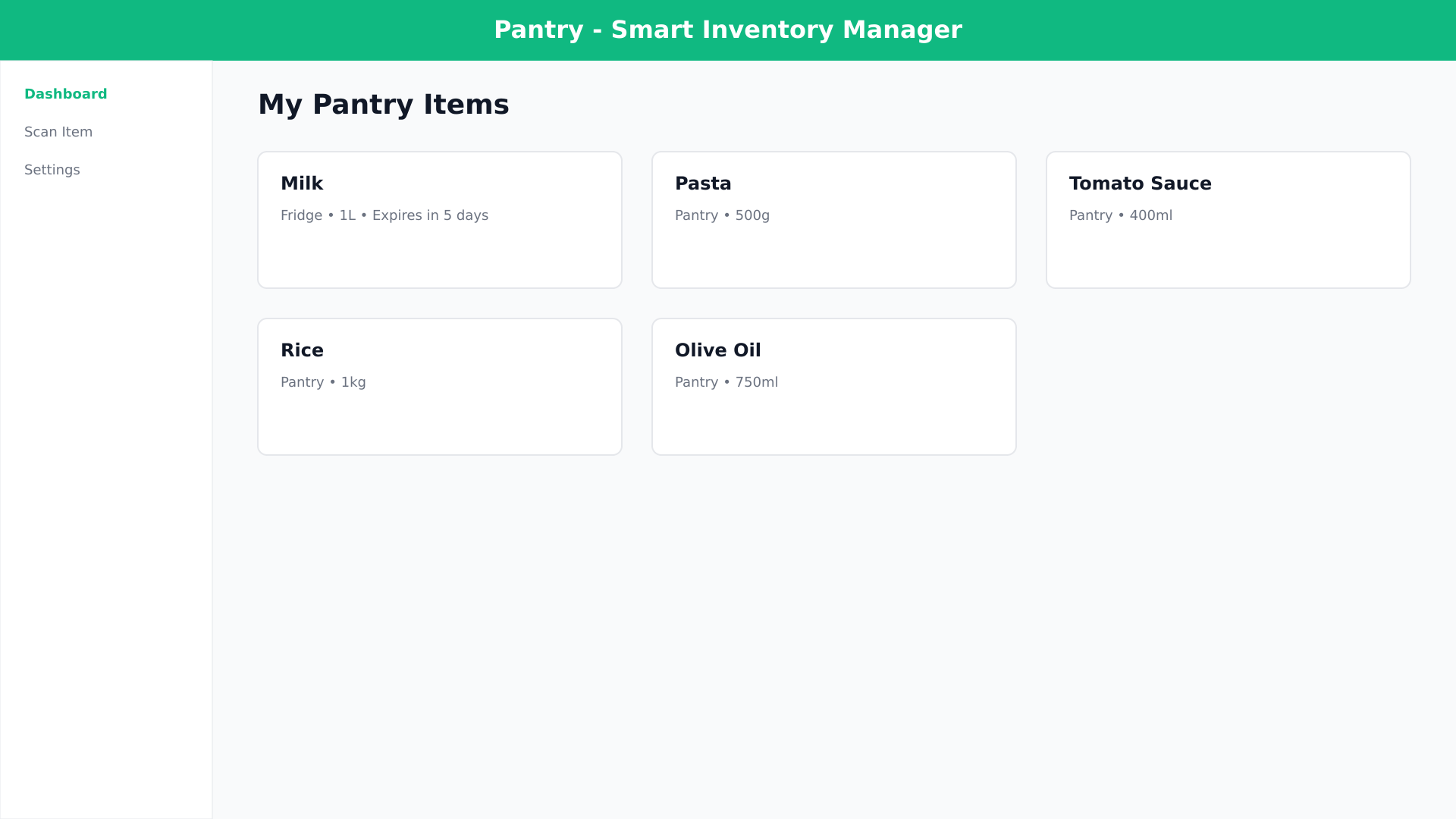Open Settings from the sidebar
Viewport: 1456px width, 819px height.
pyautogui.click(x=52, y=170)
